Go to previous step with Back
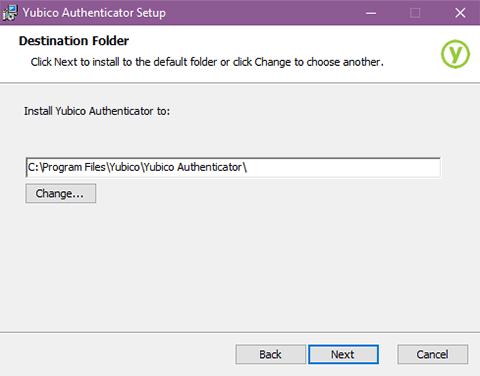Image resolution: width=480 pixels, height=376 pixels. click(x=270, y=354)
